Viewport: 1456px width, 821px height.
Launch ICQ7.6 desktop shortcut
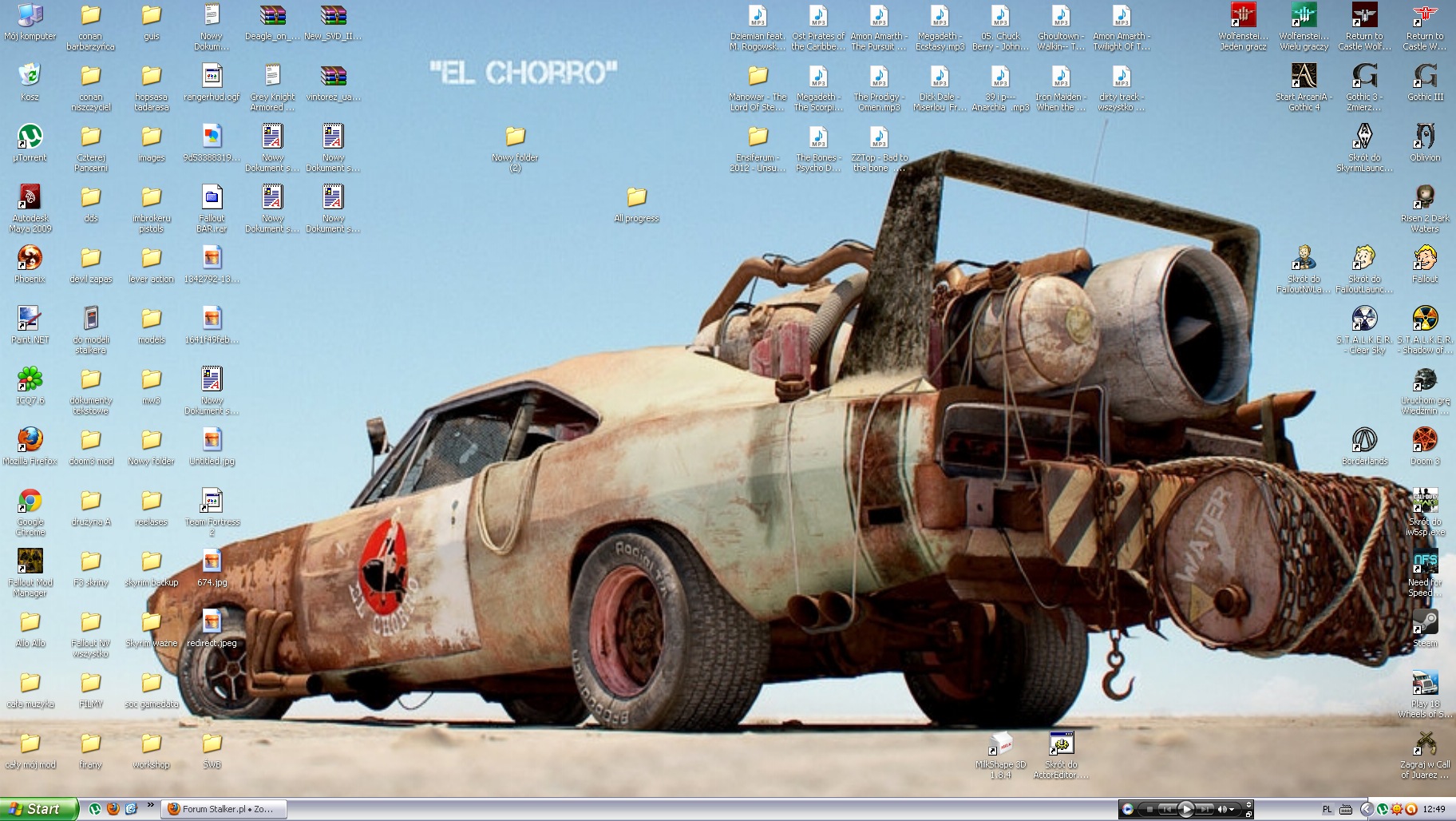click(30, 386)
